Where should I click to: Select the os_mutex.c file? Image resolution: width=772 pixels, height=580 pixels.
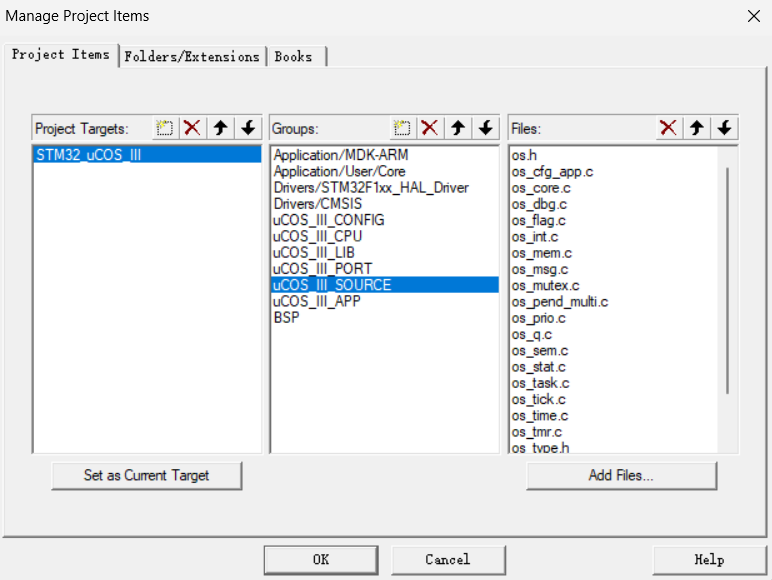click(x=613, y=285)
